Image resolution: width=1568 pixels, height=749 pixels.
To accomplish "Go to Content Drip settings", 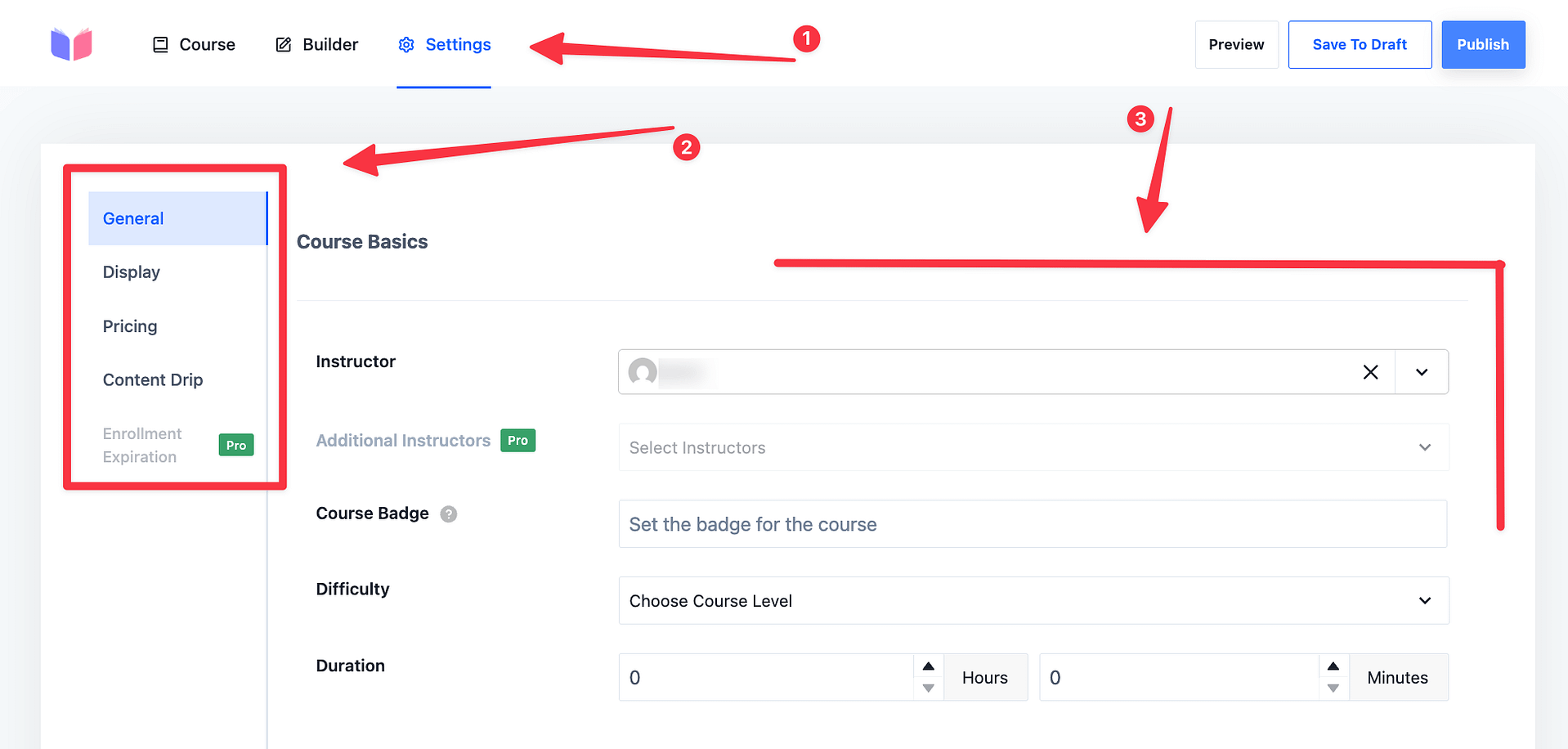I will [153, 380].
